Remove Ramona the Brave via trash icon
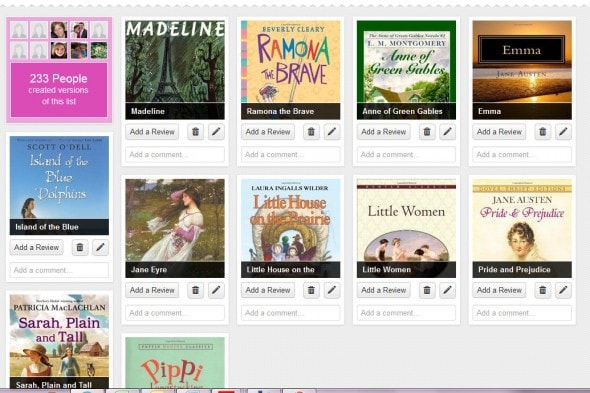 tap(311, 132)
